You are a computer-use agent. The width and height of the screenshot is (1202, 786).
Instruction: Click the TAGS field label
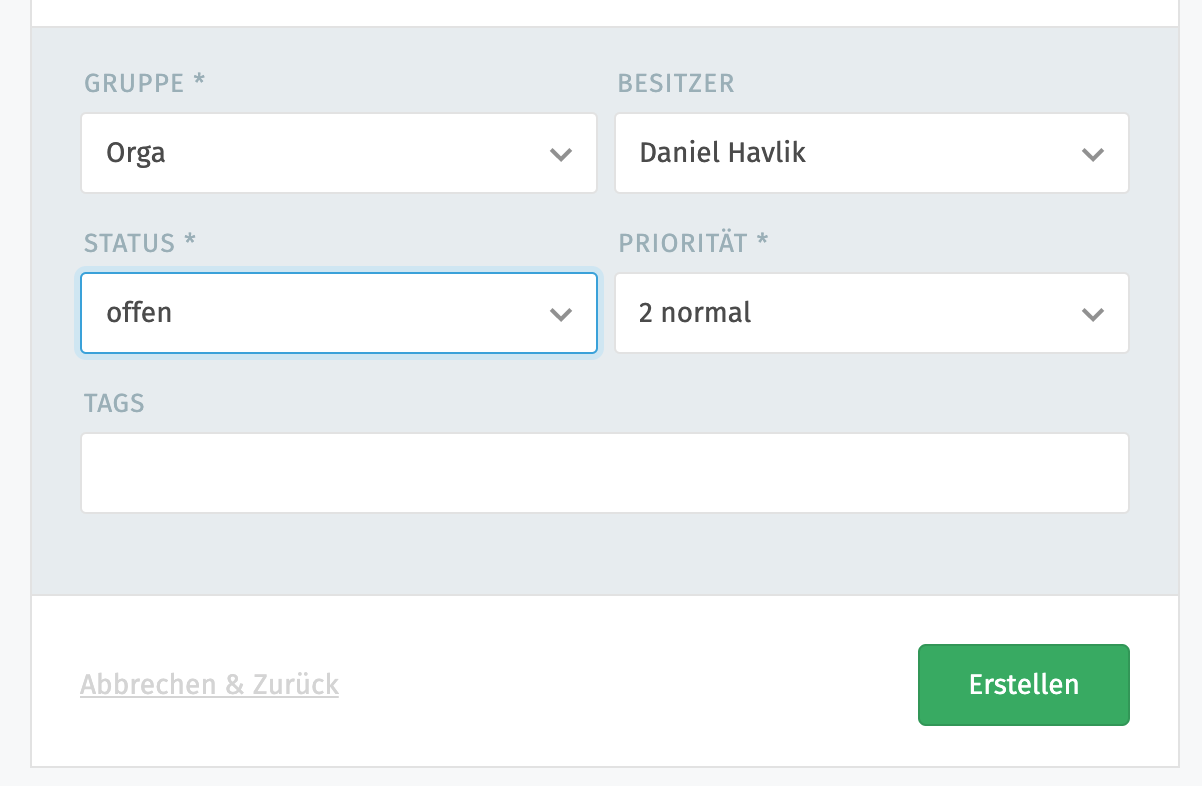coord(114,403)
